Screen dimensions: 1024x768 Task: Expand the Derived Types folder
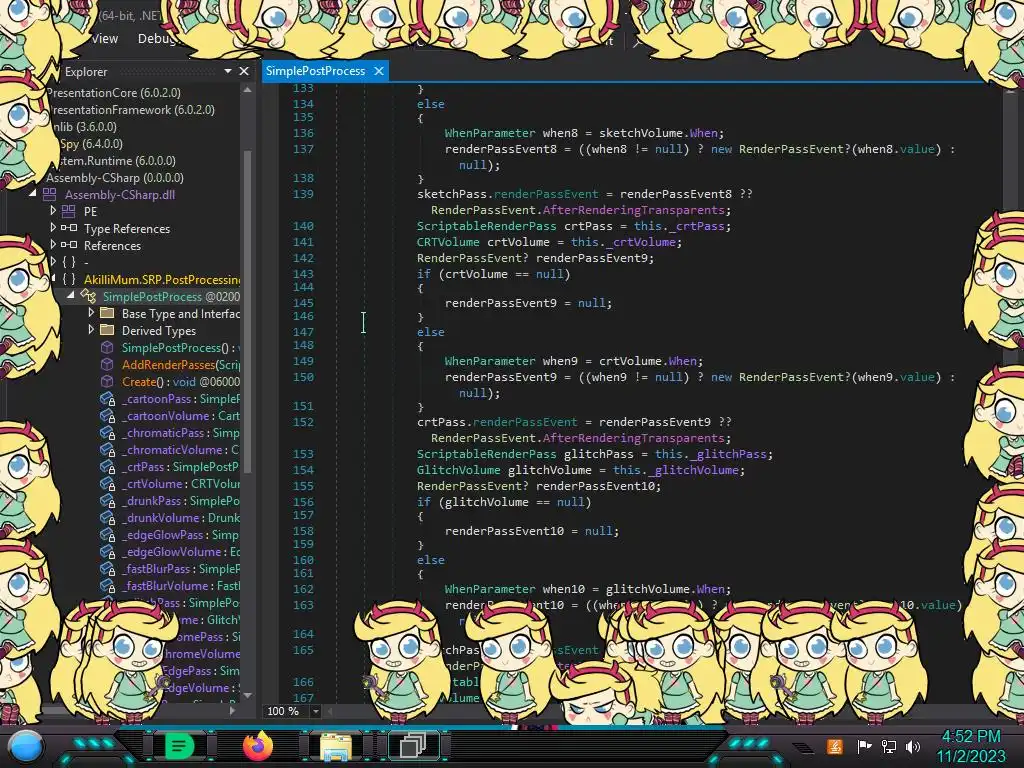(x=91, y=330)
